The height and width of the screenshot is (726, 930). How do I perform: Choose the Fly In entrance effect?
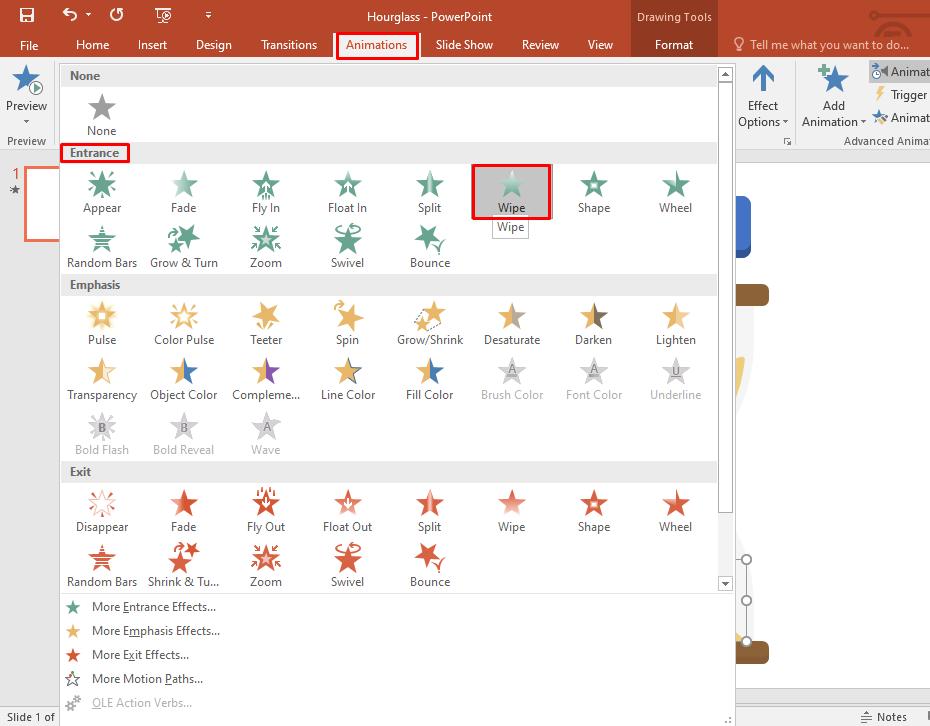coord(265,191)
